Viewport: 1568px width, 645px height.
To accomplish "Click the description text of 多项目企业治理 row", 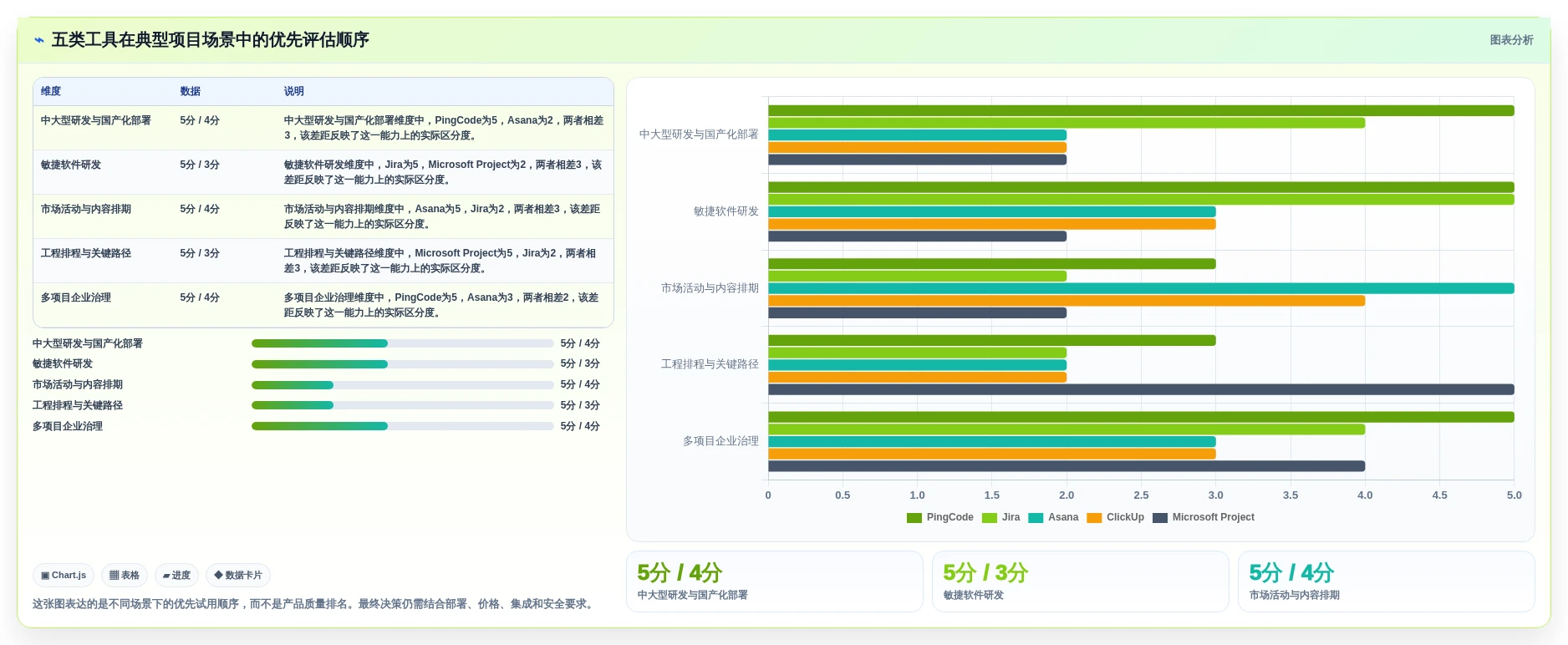I will [441, 305].
